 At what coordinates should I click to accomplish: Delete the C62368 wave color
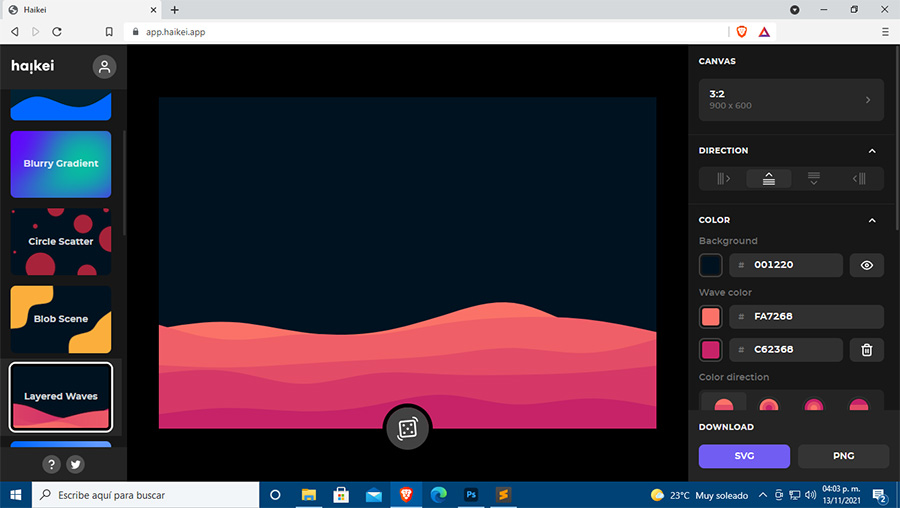[866, 350]
